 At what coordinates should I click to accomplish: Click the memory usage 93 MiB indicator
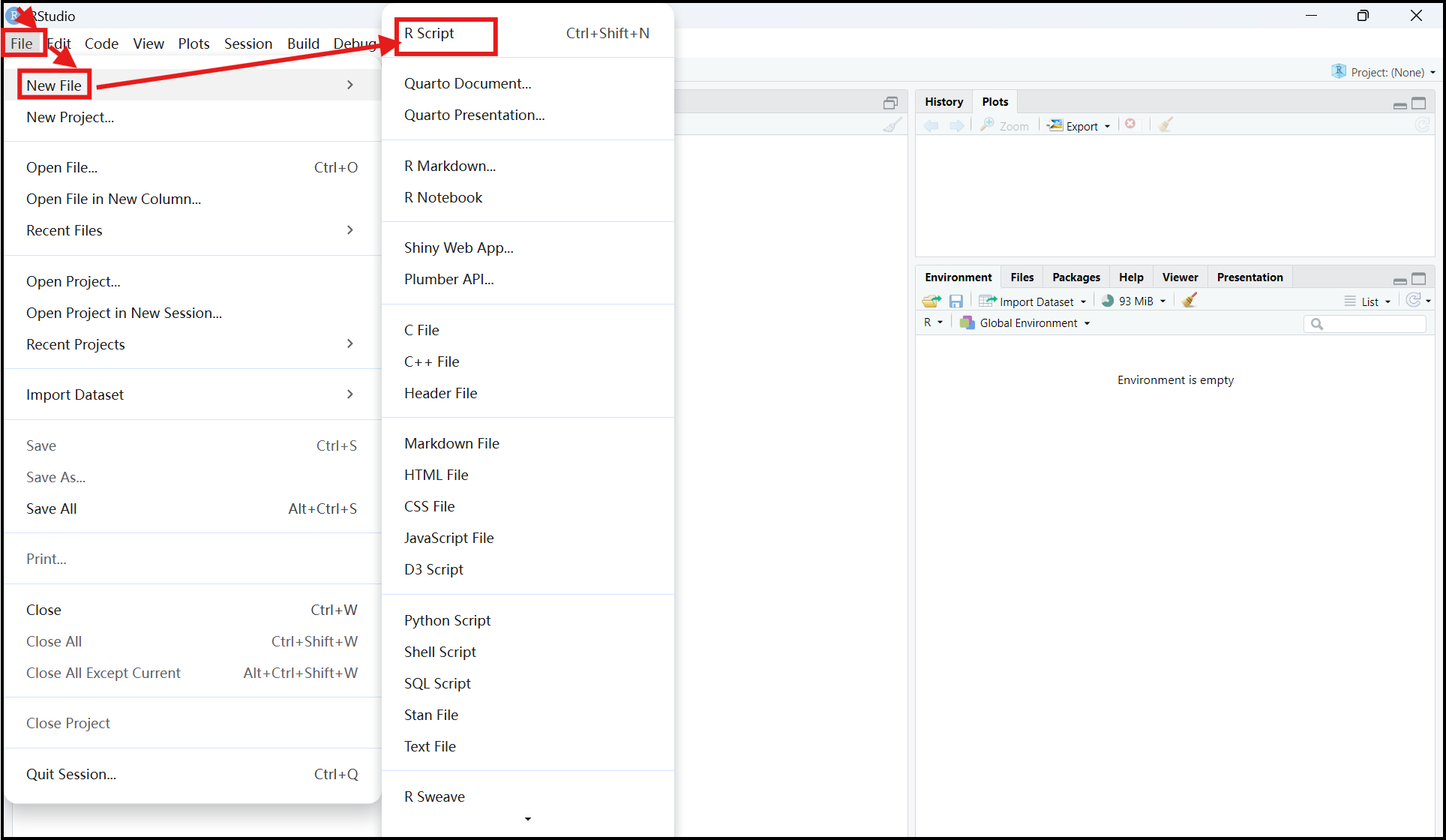pos(1134,301)
